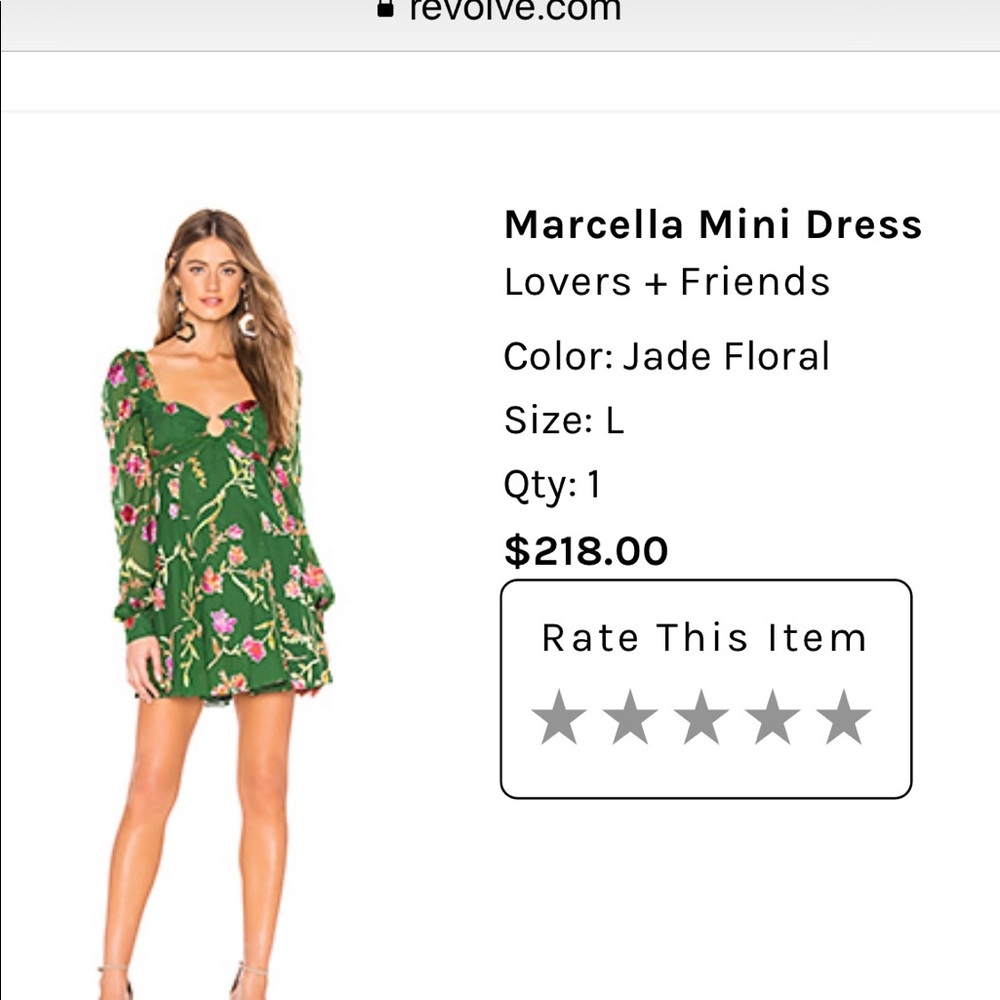Open the Lovers + Friends brand page

(666, 281)
